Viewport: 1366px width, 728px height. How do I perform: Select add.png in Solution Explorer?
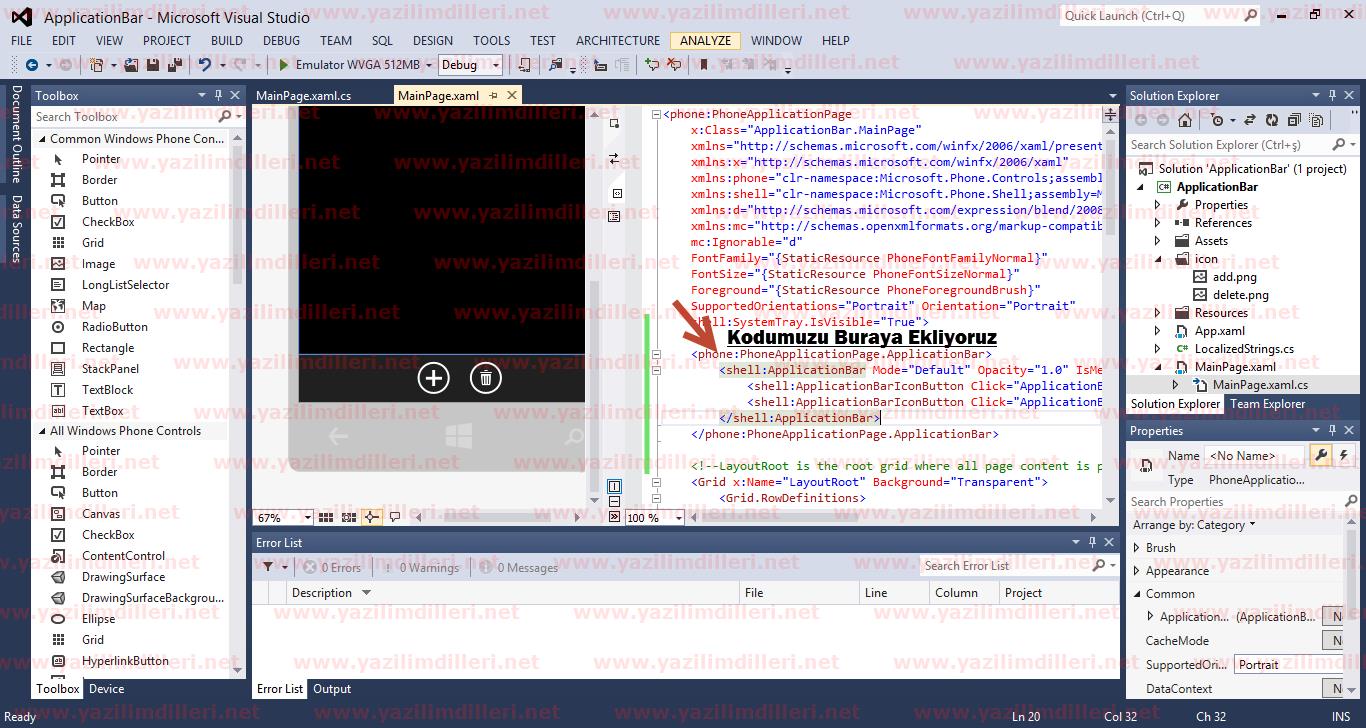[1234, 277]
